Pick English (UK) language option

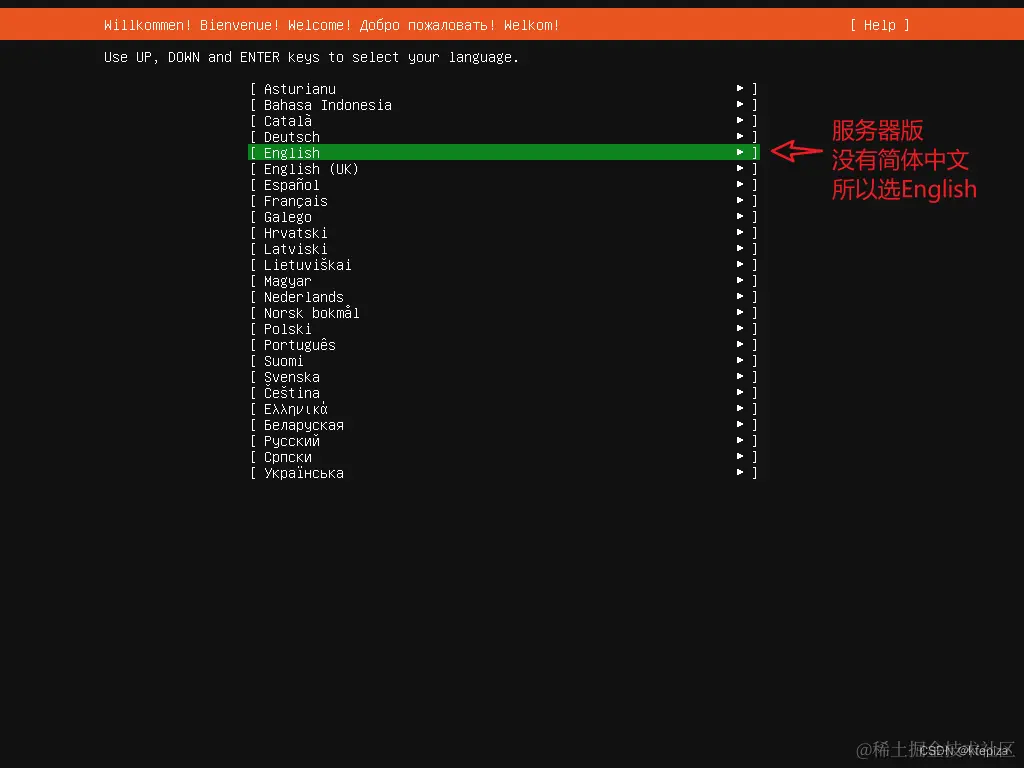(x=504, y=168)
